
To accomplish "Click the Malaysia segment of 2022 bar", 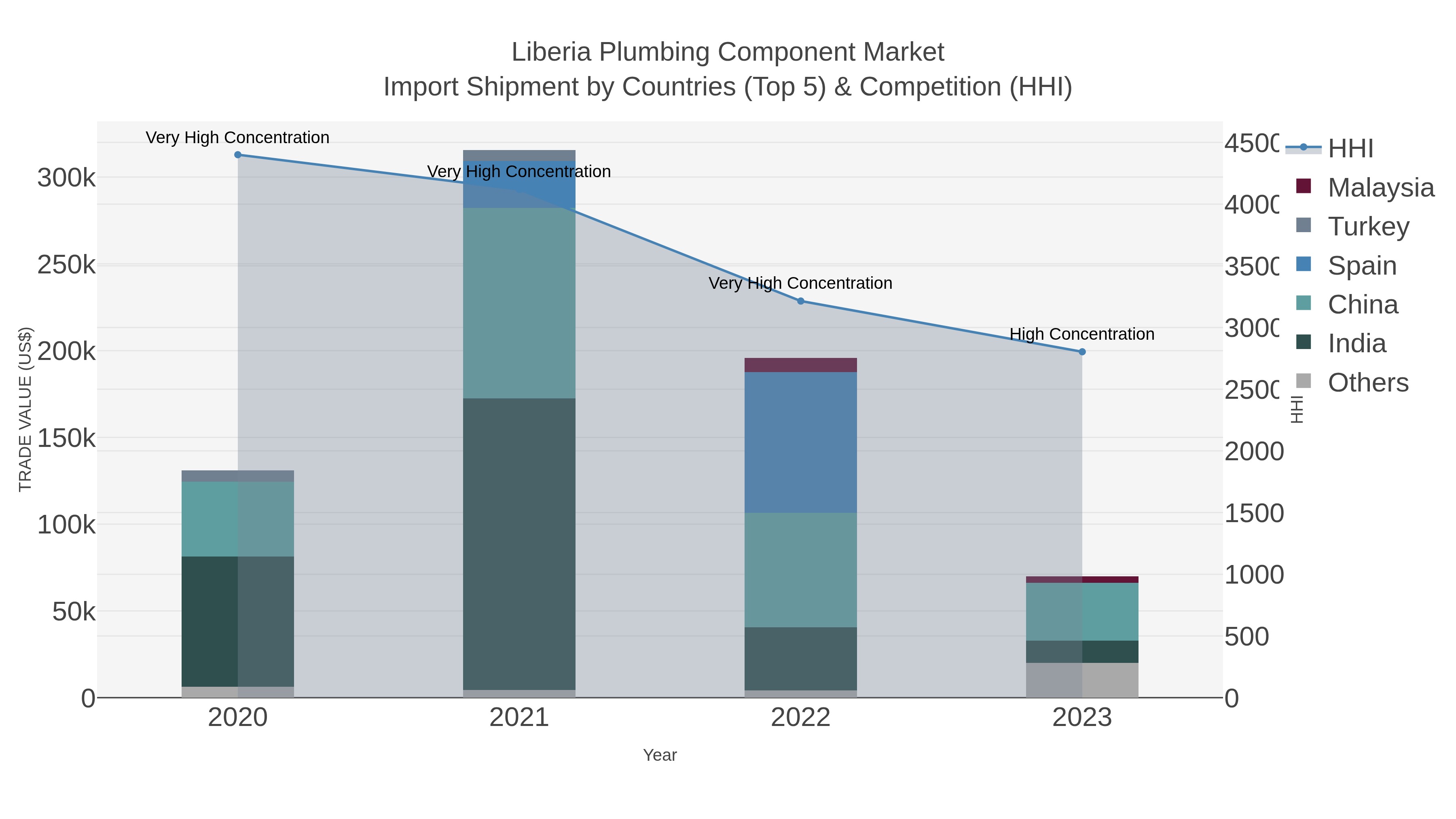I will (800, 364).
